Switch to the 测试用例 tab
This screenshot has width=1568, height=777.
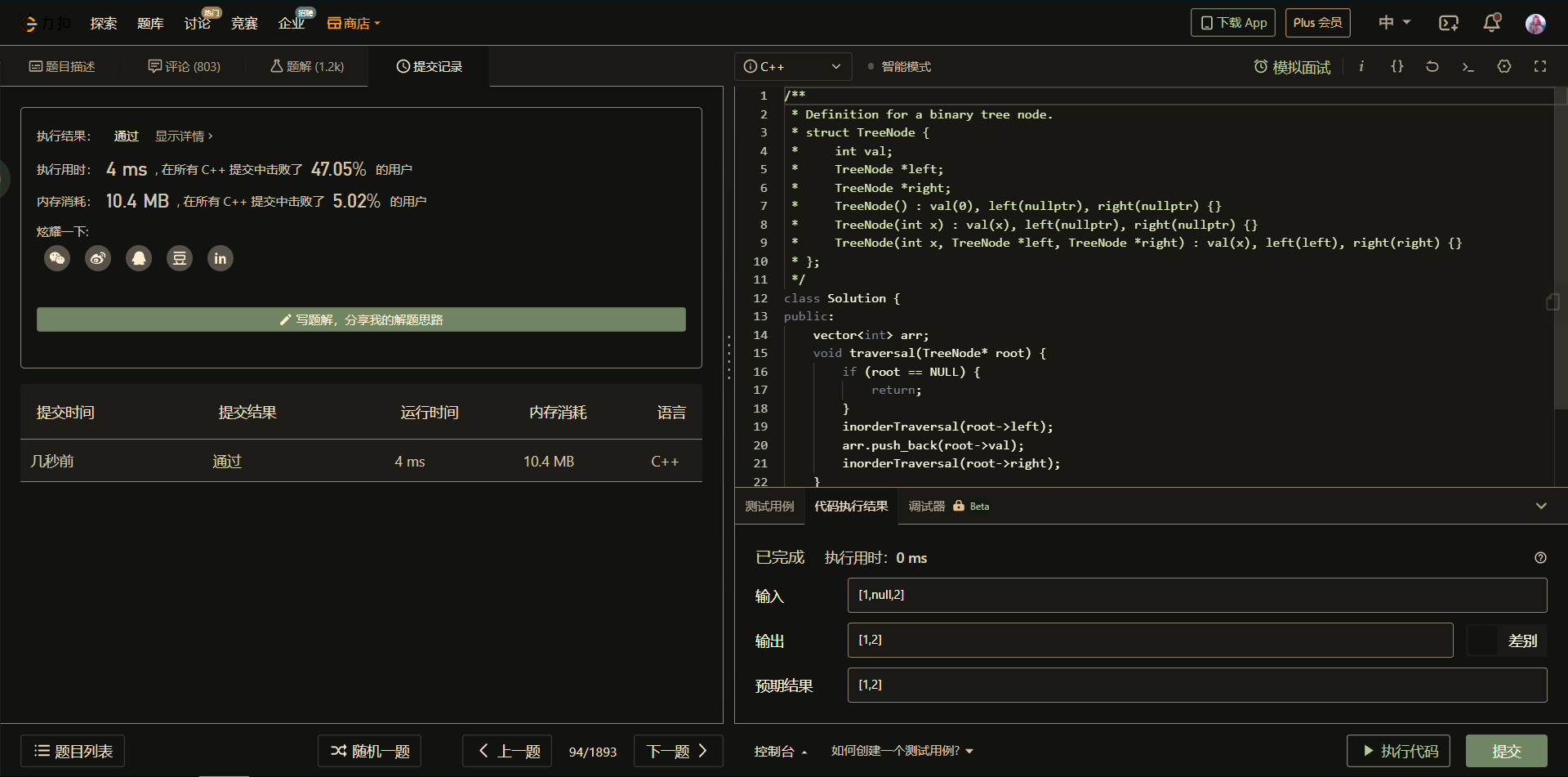769,507
